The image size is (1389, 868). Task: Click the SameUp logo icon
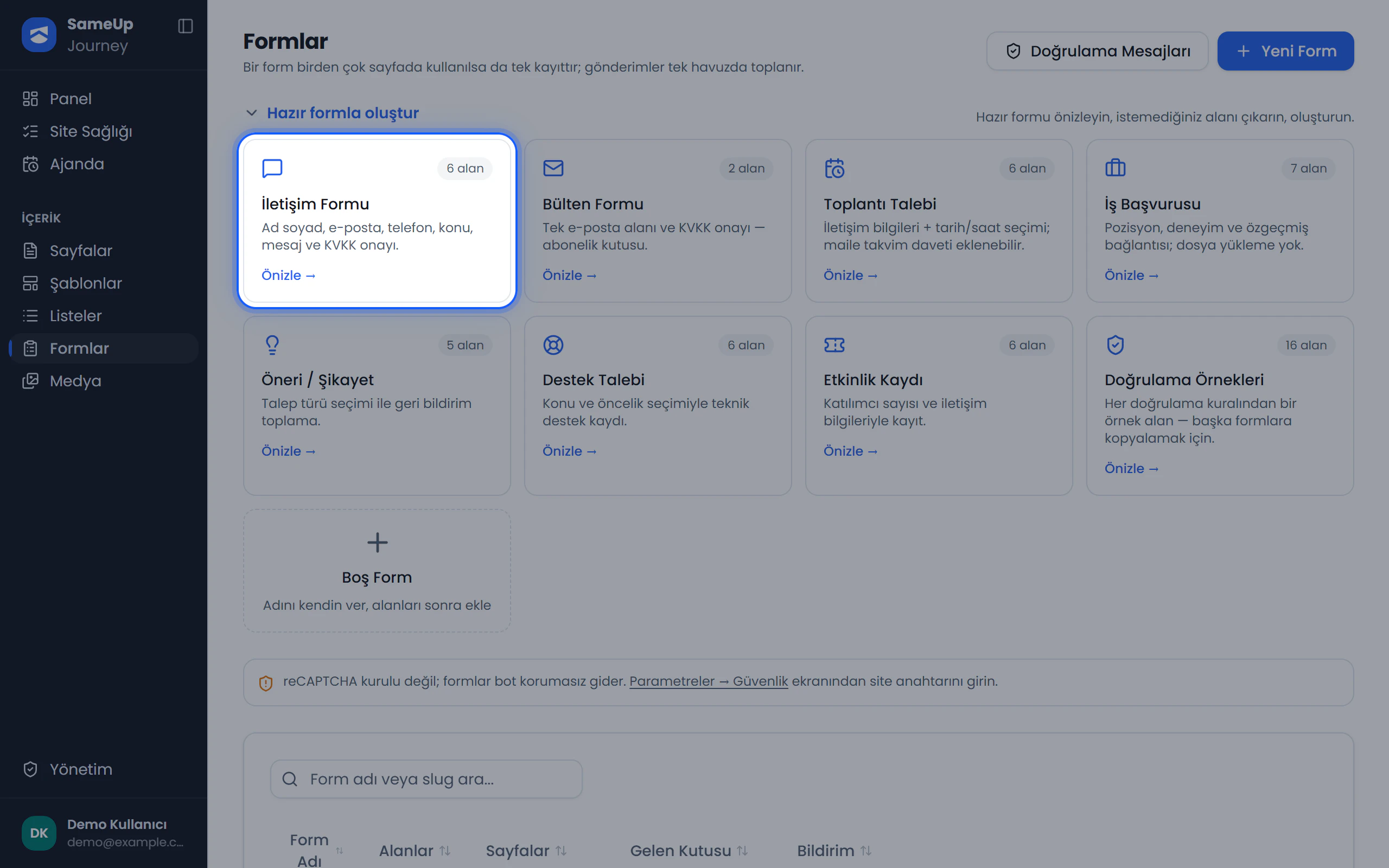39,34
